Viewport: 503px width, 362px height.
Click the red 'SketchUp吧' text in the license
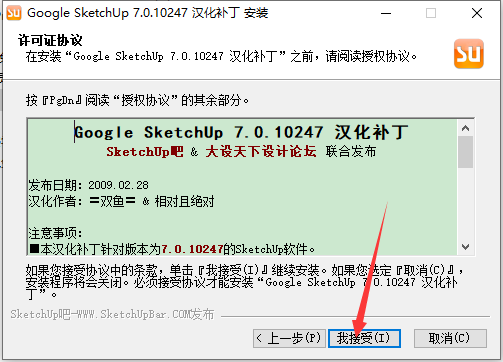145,152
